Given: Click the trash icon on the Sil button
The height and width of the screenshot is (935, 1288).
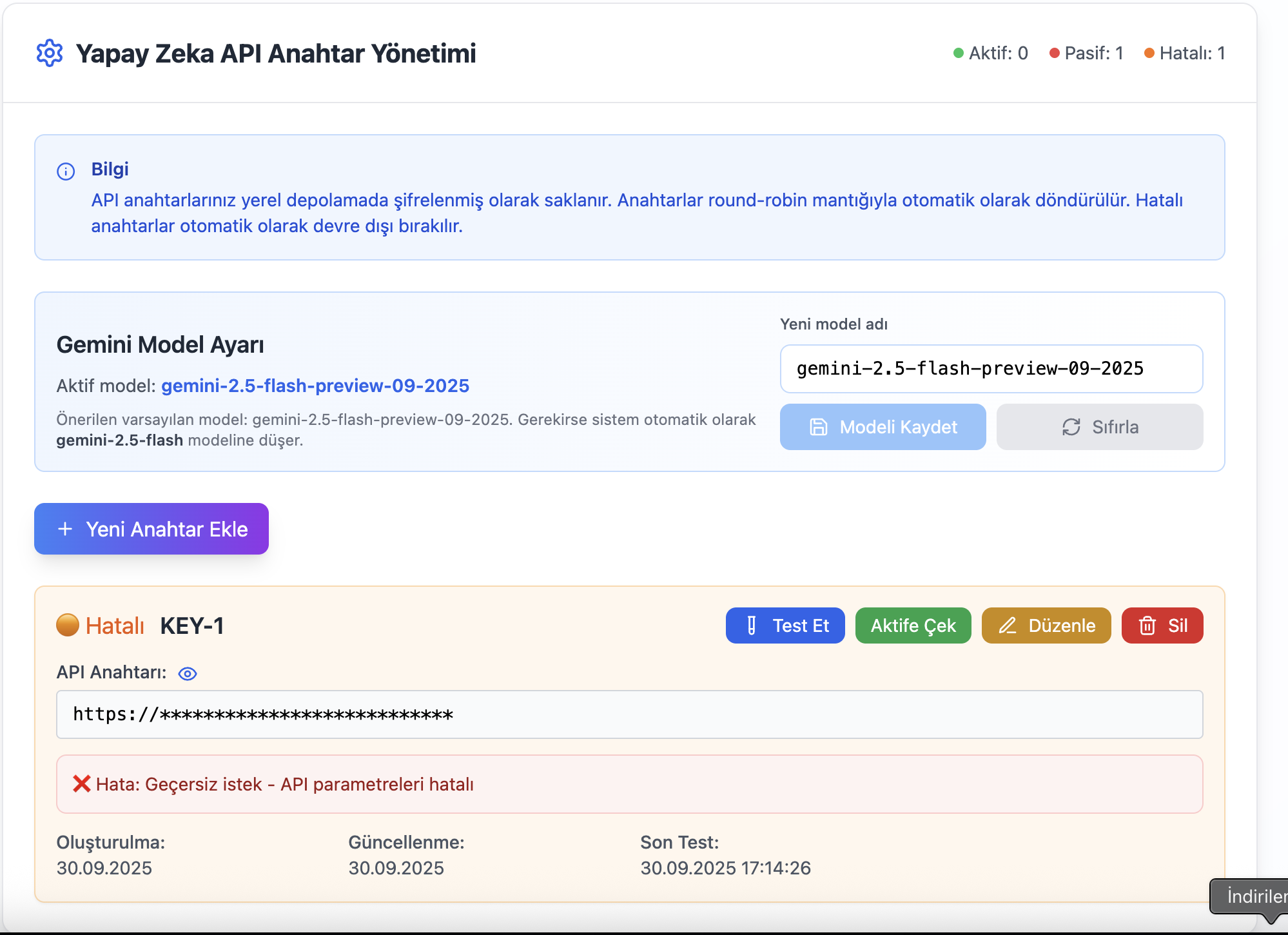Looking at the screenshot, I should [x=1146, y=625].
